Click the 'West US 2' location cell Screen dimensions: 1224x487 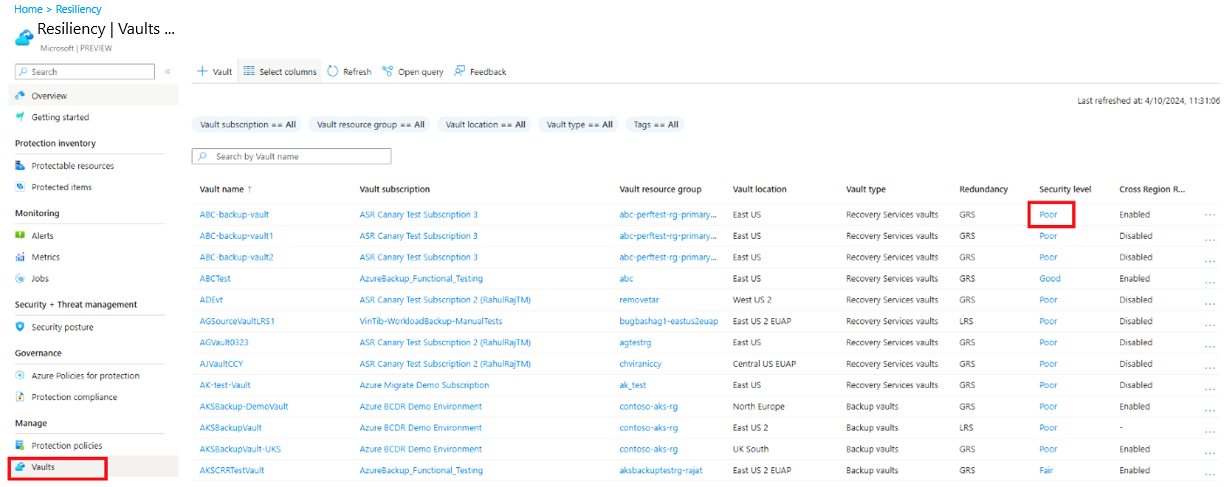752,300
